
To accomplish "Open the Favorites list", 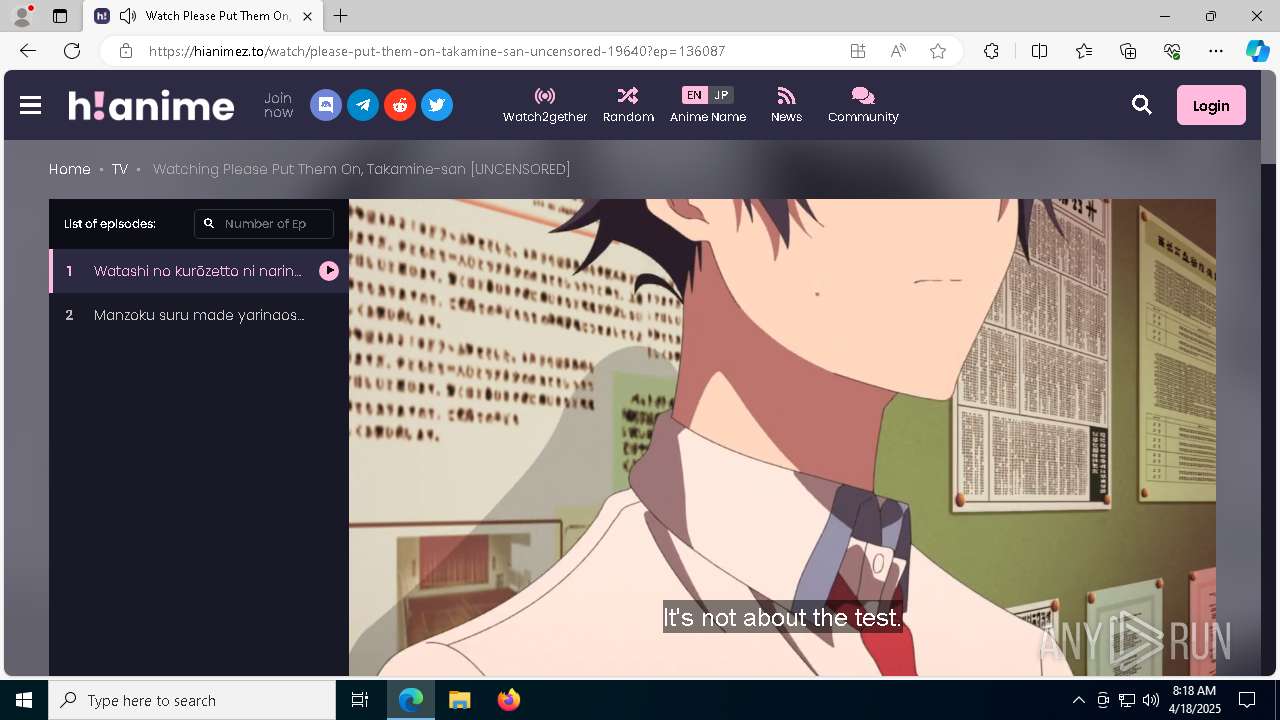I will click(x=1084, y=51).
